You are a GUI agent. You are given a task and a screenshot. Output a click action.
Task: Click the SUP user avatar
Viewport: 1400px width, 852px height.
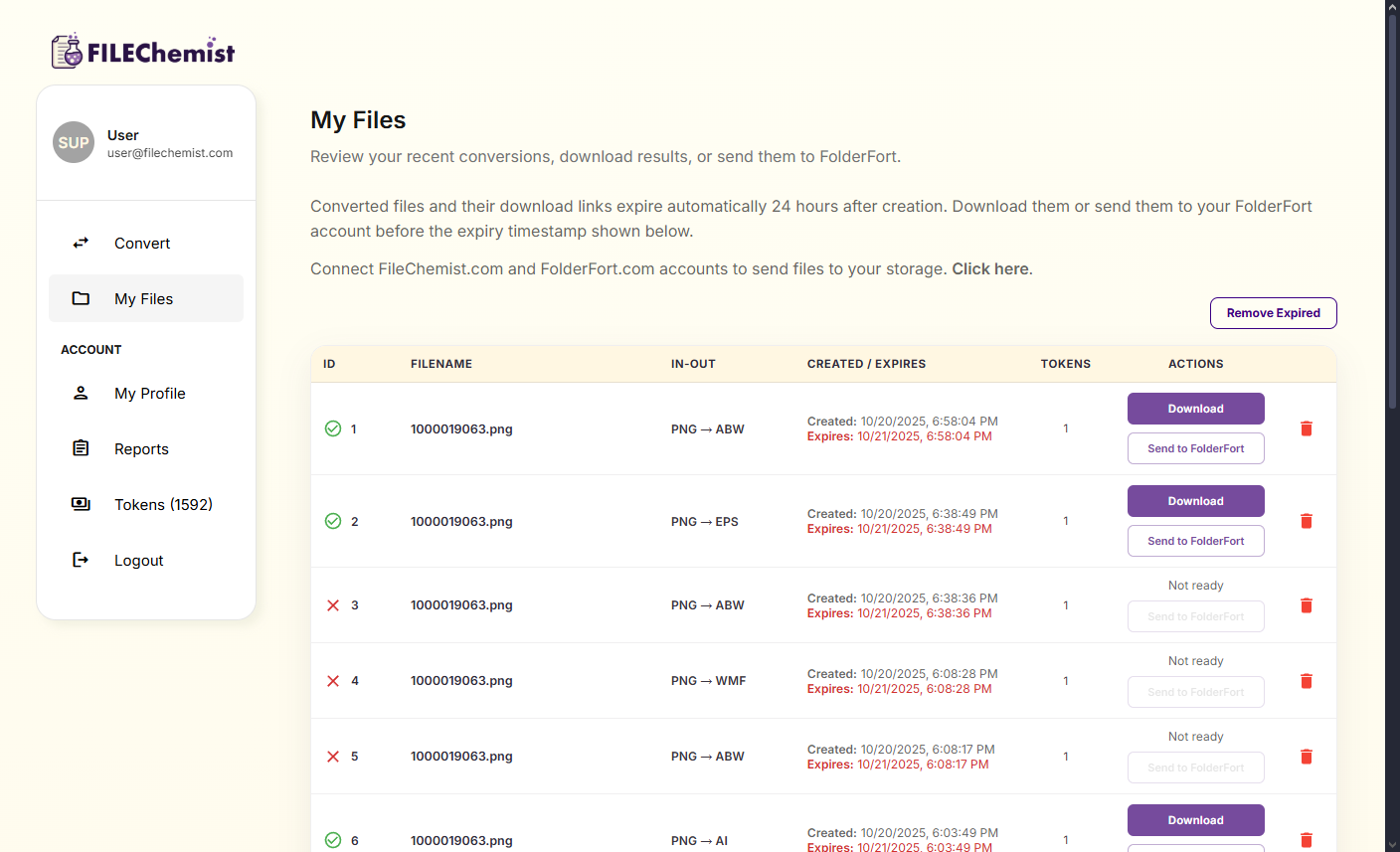[74, 143]
